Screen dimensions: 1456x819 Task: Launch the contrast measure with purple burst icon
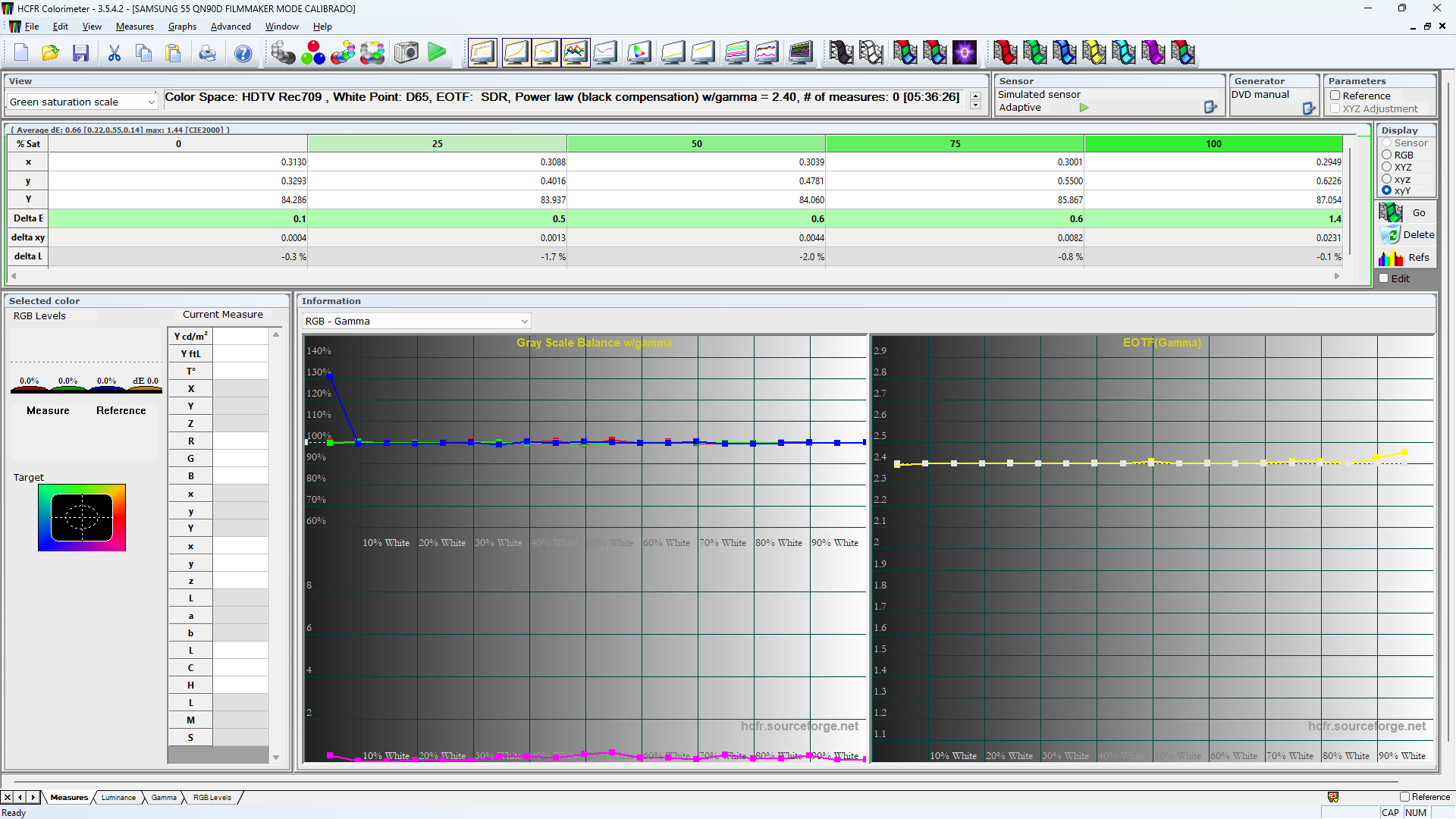pos(965,52)
